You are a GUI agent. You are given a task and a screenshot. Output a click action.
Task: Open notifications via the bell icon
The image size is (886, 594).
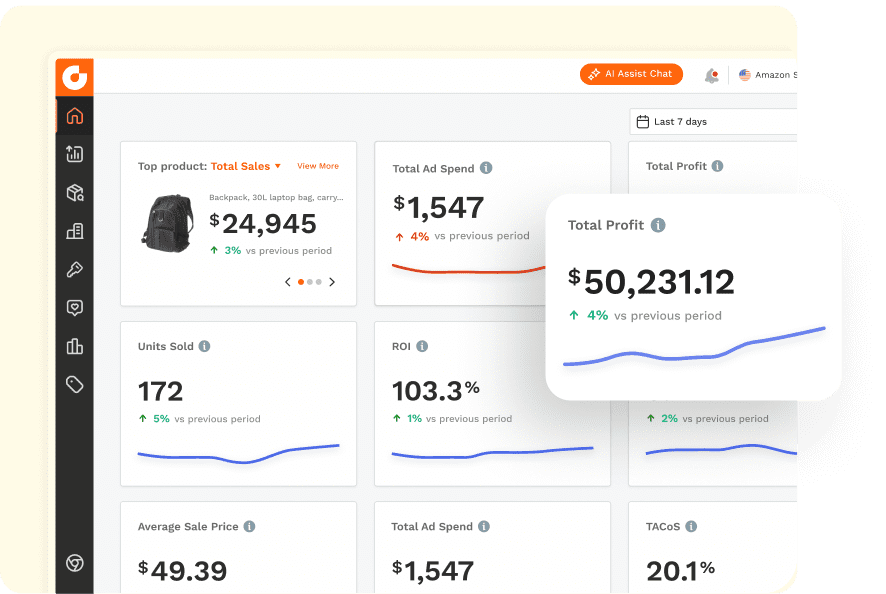[x=711, y=74]
